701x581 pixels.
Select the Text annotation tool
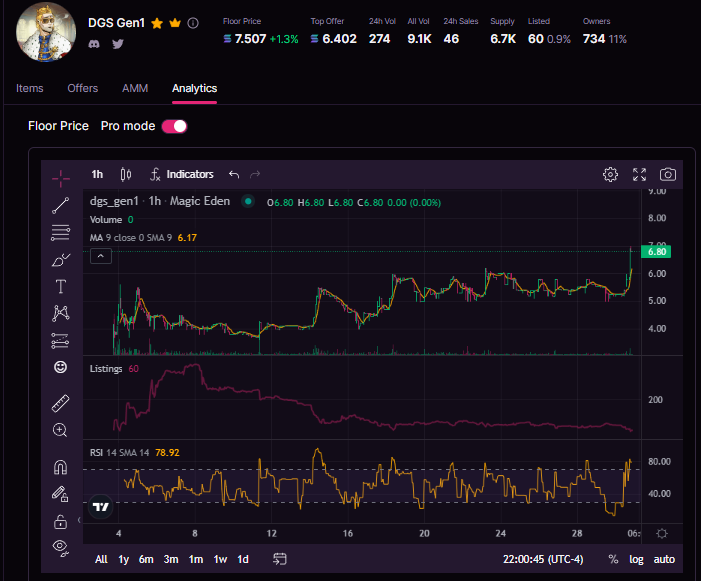(61, 286)
